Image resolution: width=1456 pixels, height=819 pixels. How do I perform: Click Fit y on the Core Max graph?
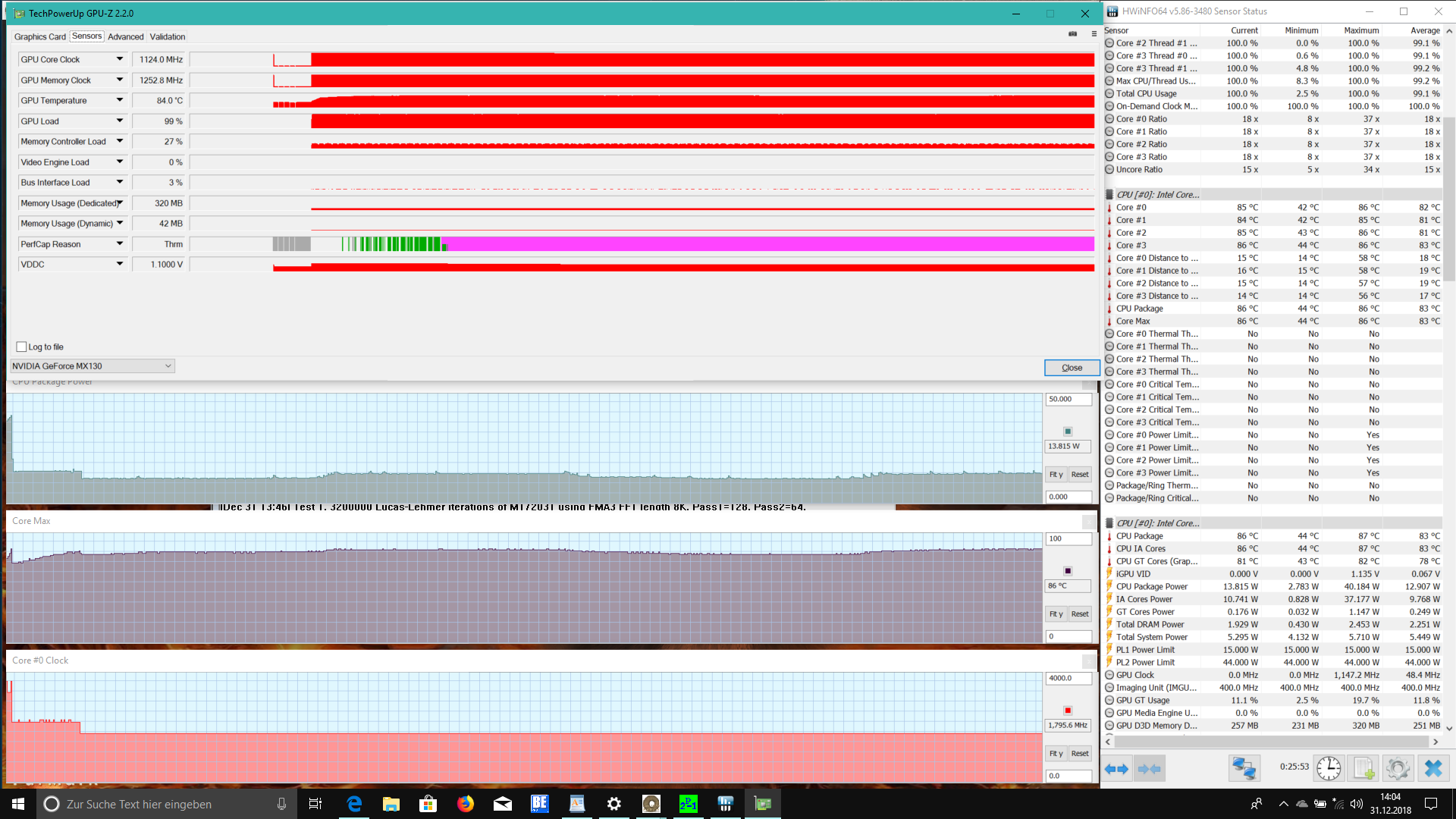pyautogui.click(x=1056, y=613)
